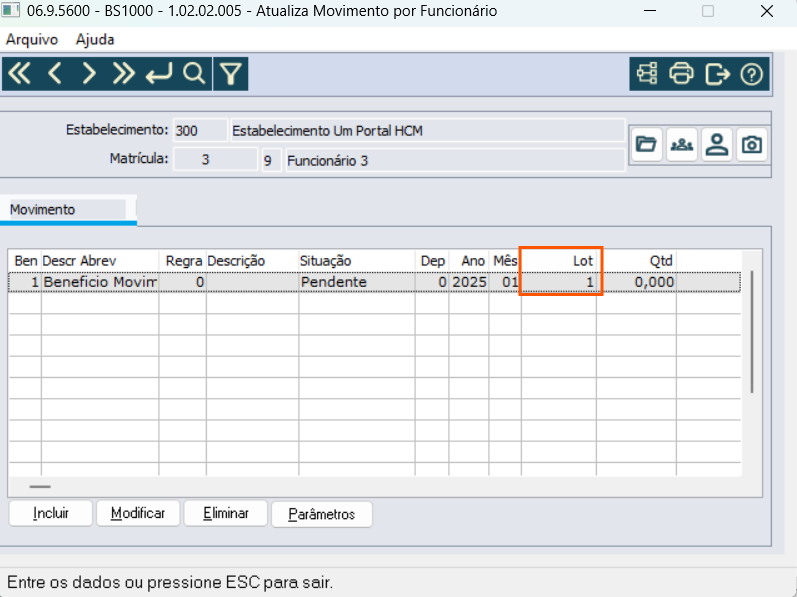Click the 0,000 quantity cell

click(x=636, y=282)
